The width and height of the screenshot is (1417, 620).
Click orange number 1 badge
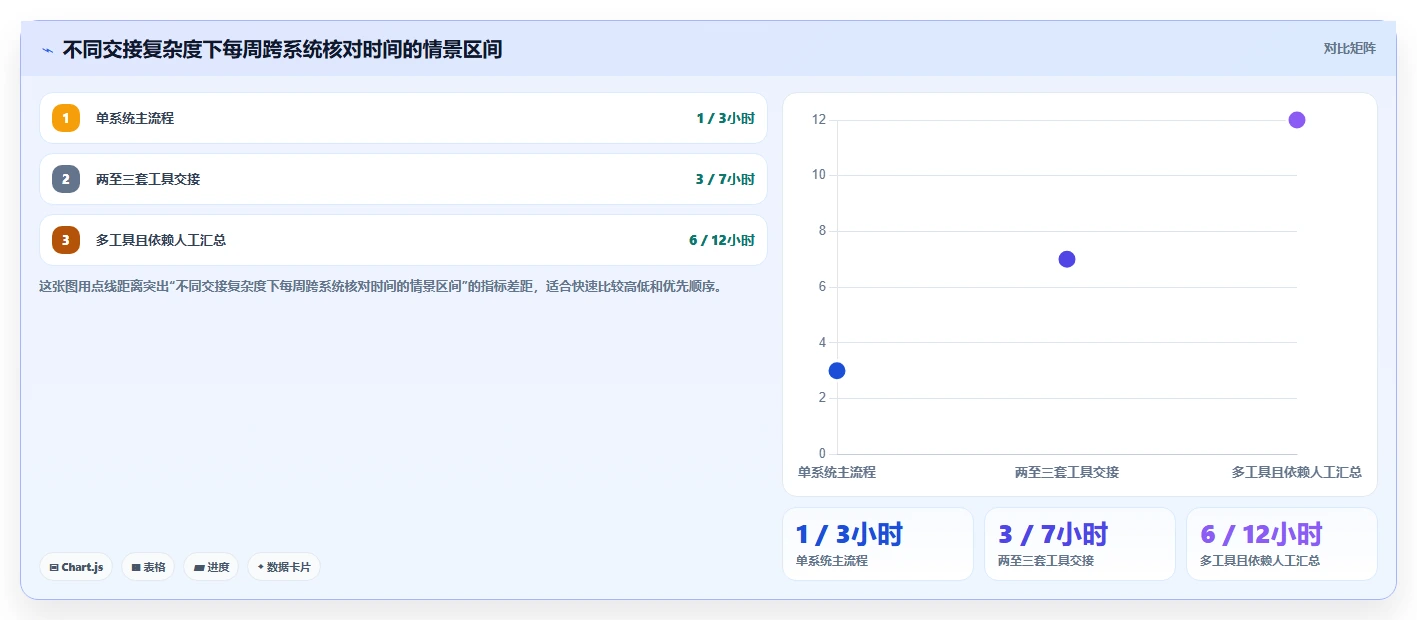(x=66, y=118)
